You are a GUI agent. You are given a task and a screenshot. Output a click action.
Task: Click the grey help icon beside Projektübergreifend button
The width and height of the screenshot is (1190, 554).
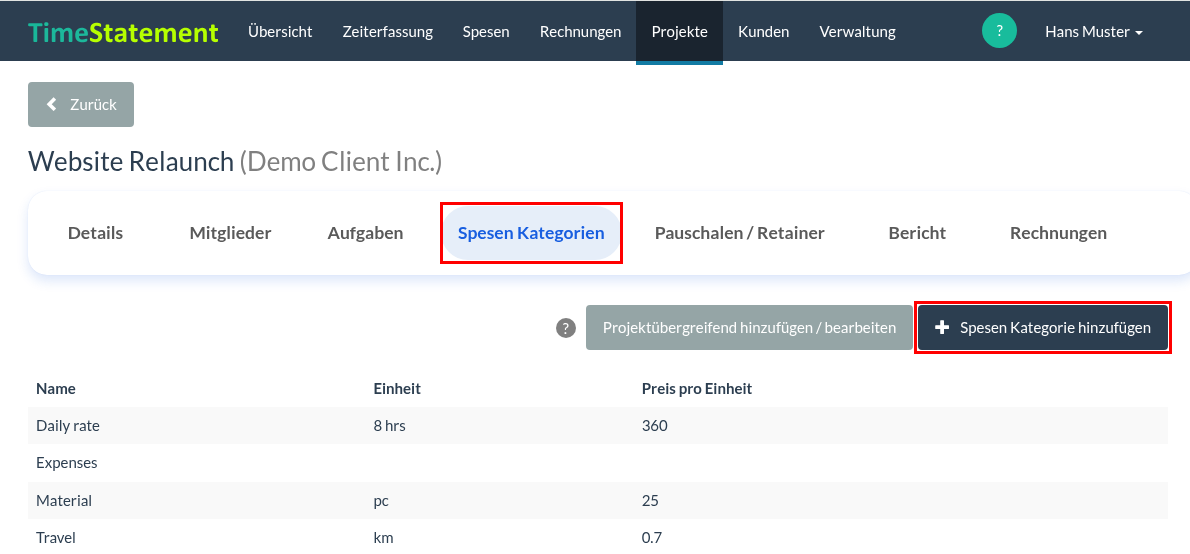[565, 328]
